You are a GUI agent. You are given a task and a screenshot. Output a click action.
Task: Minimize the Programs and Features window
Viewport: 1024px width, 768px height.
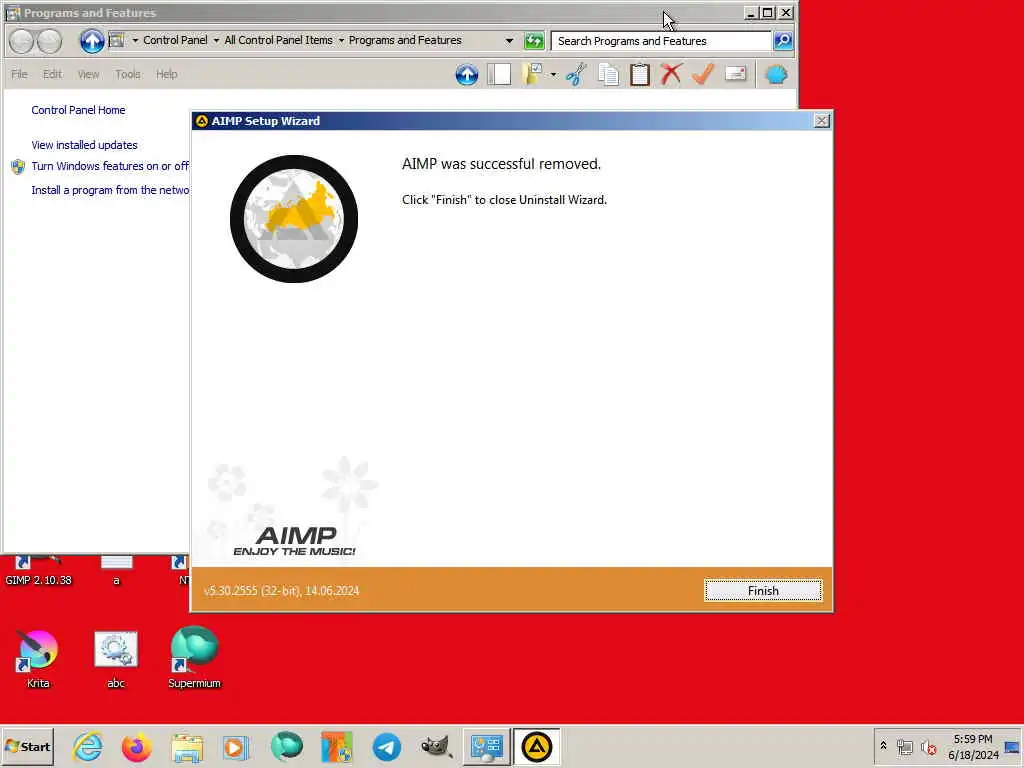(x=751, y=12)
